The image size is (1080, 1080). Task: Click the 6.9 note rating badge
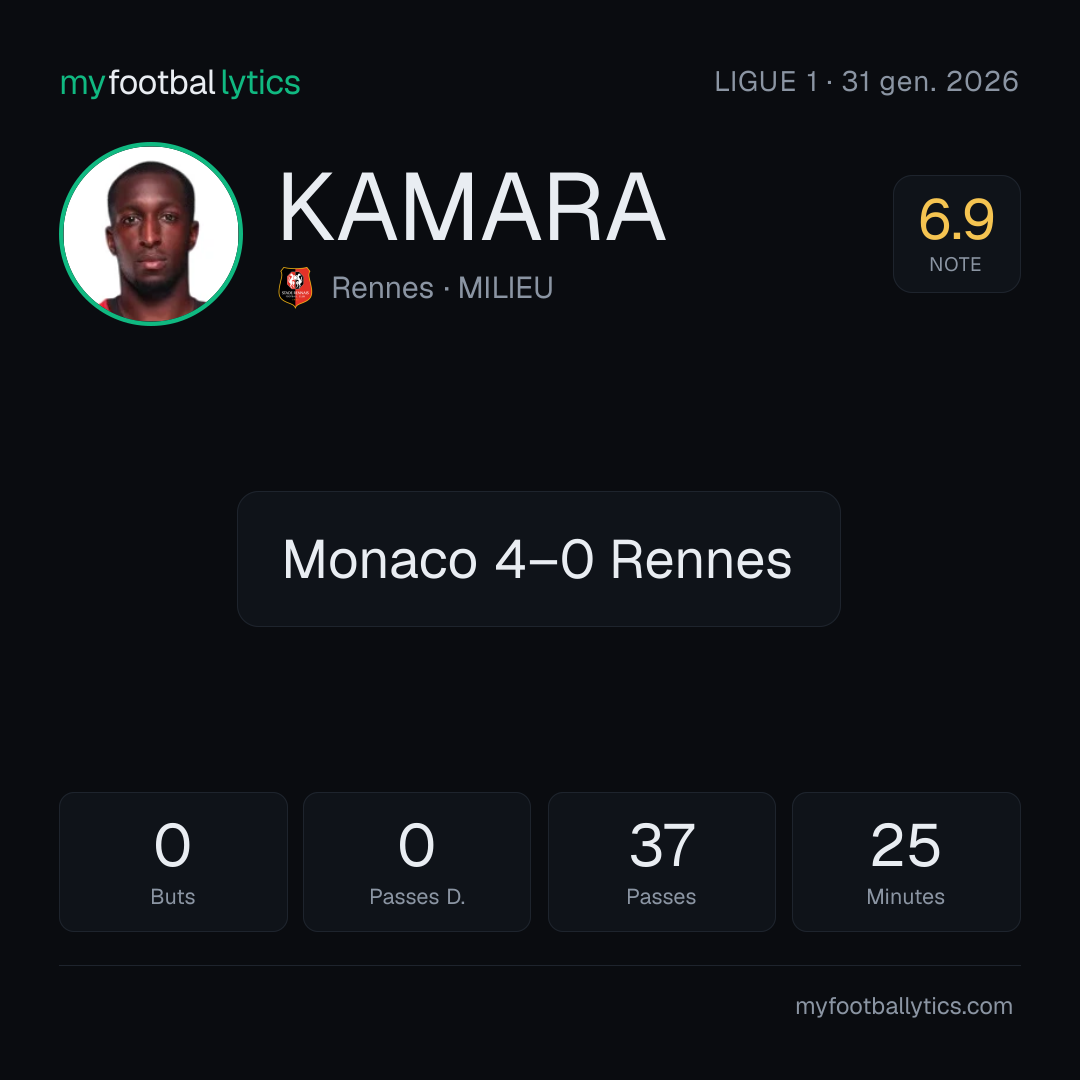(x=956, y=233)
